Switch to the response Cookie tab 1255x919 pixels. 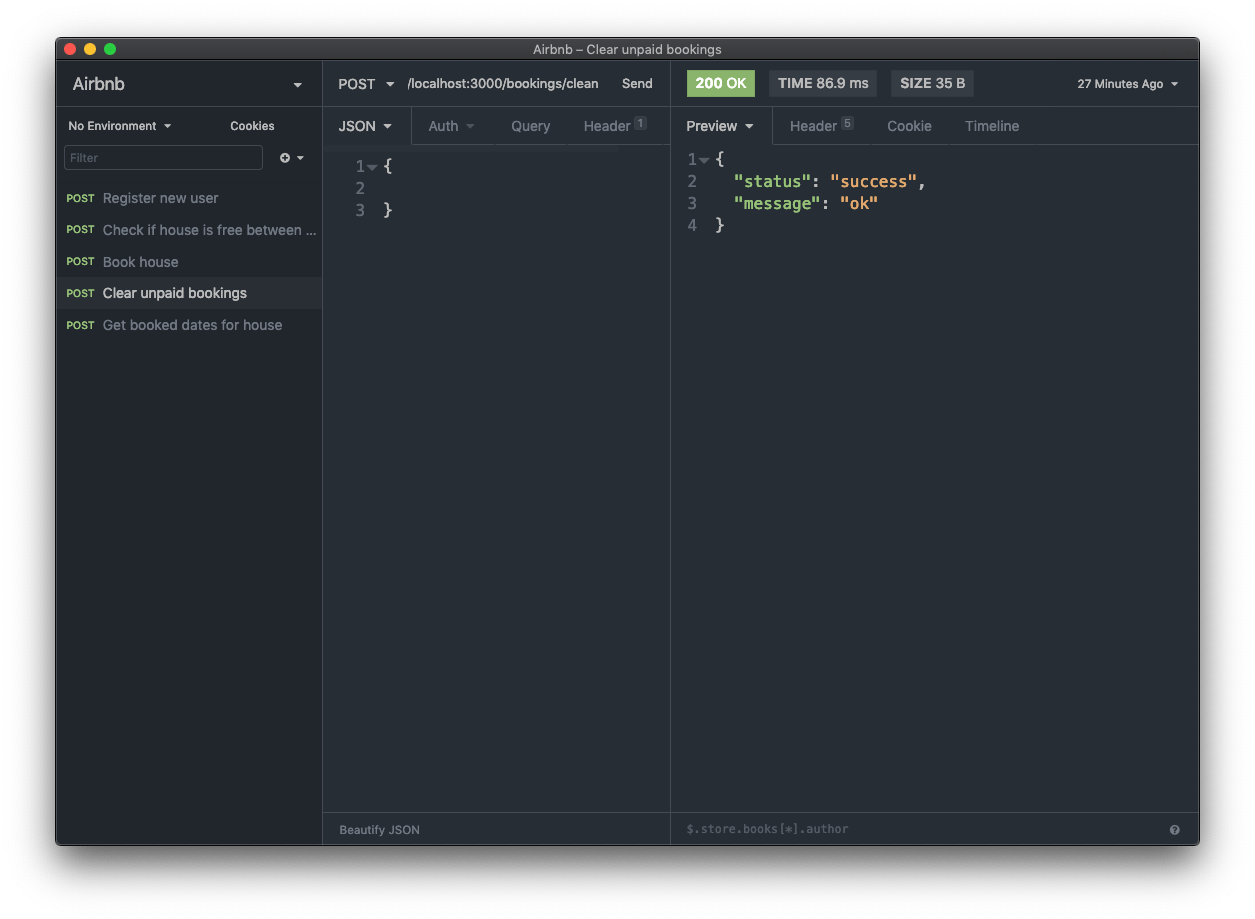pyautogui.click(x=909, y=126)
